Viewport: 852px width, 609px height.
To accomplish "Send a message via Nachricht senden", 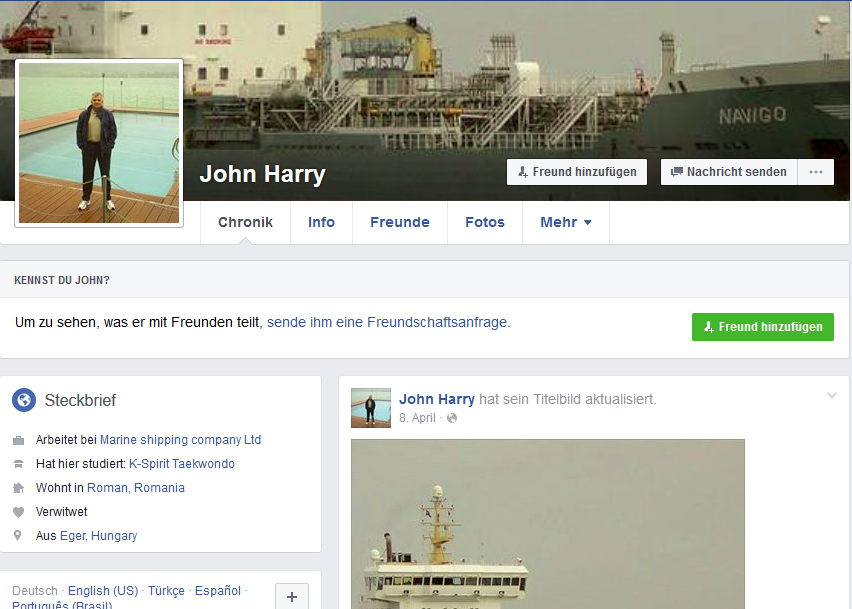I will (729, 172).
